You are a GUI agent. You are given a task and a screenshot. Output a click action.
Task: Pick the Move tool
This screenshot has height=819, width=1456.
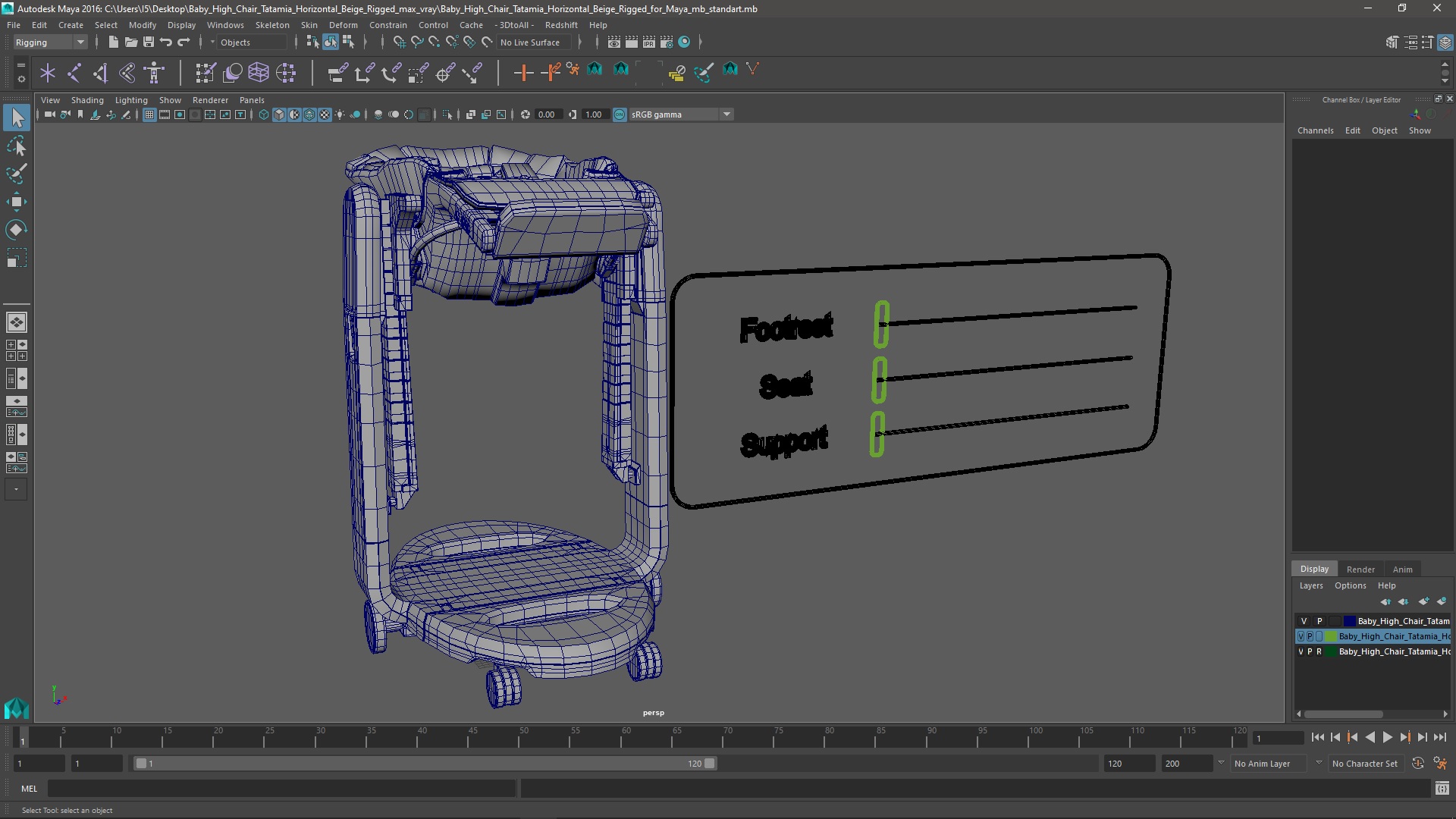click(17, 202)
